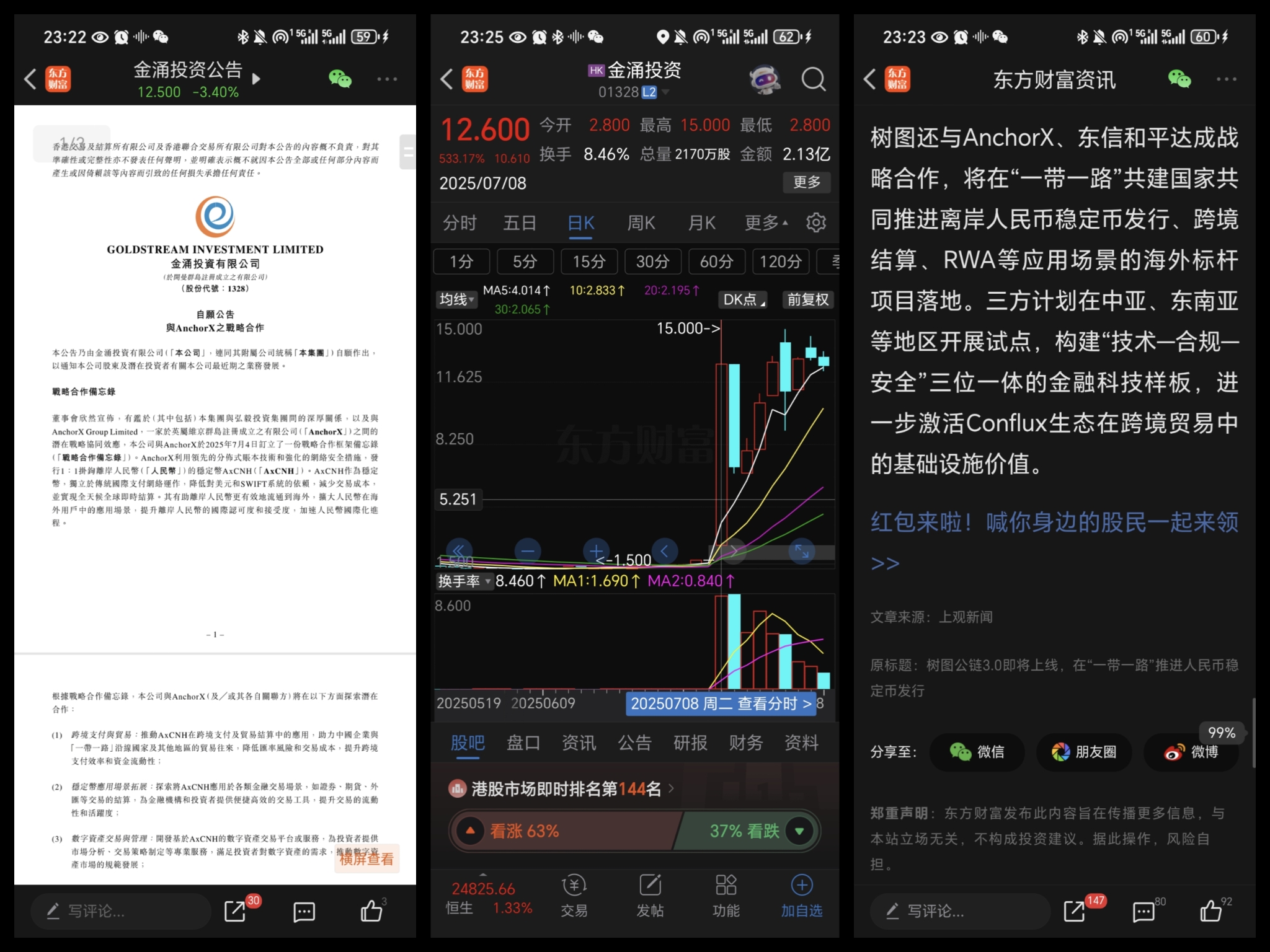Tap 横屏查看 landscape view button
This screenshot has width=1270, height=952.
366,859
